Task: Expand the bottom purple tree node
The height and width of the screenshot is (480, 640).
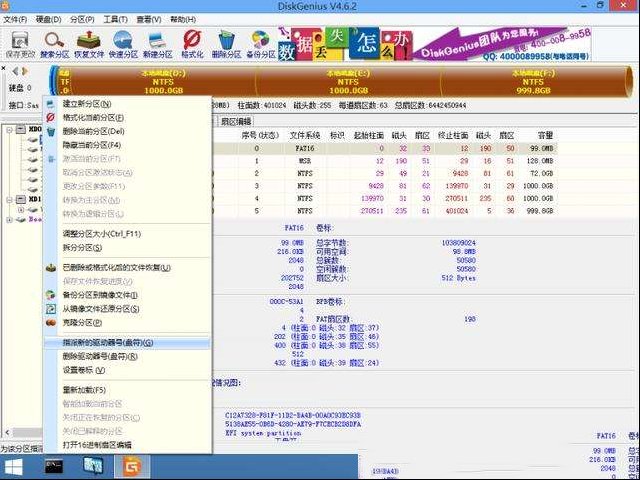Action: coord(9,220)
